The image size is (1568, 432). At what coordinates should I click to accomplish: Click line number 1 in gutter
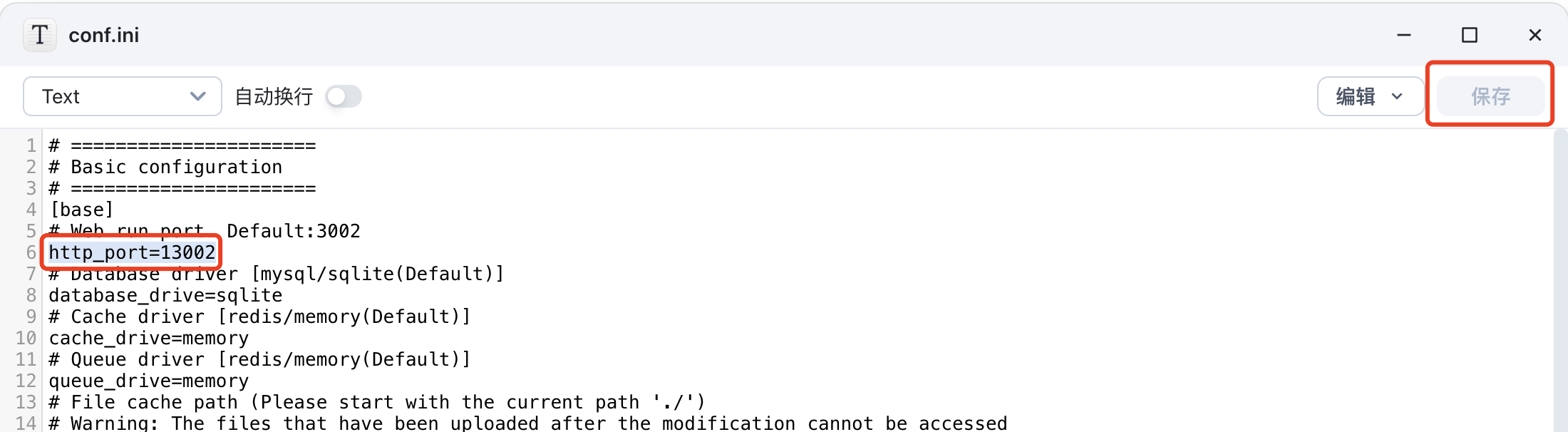[x=31, y=145]
